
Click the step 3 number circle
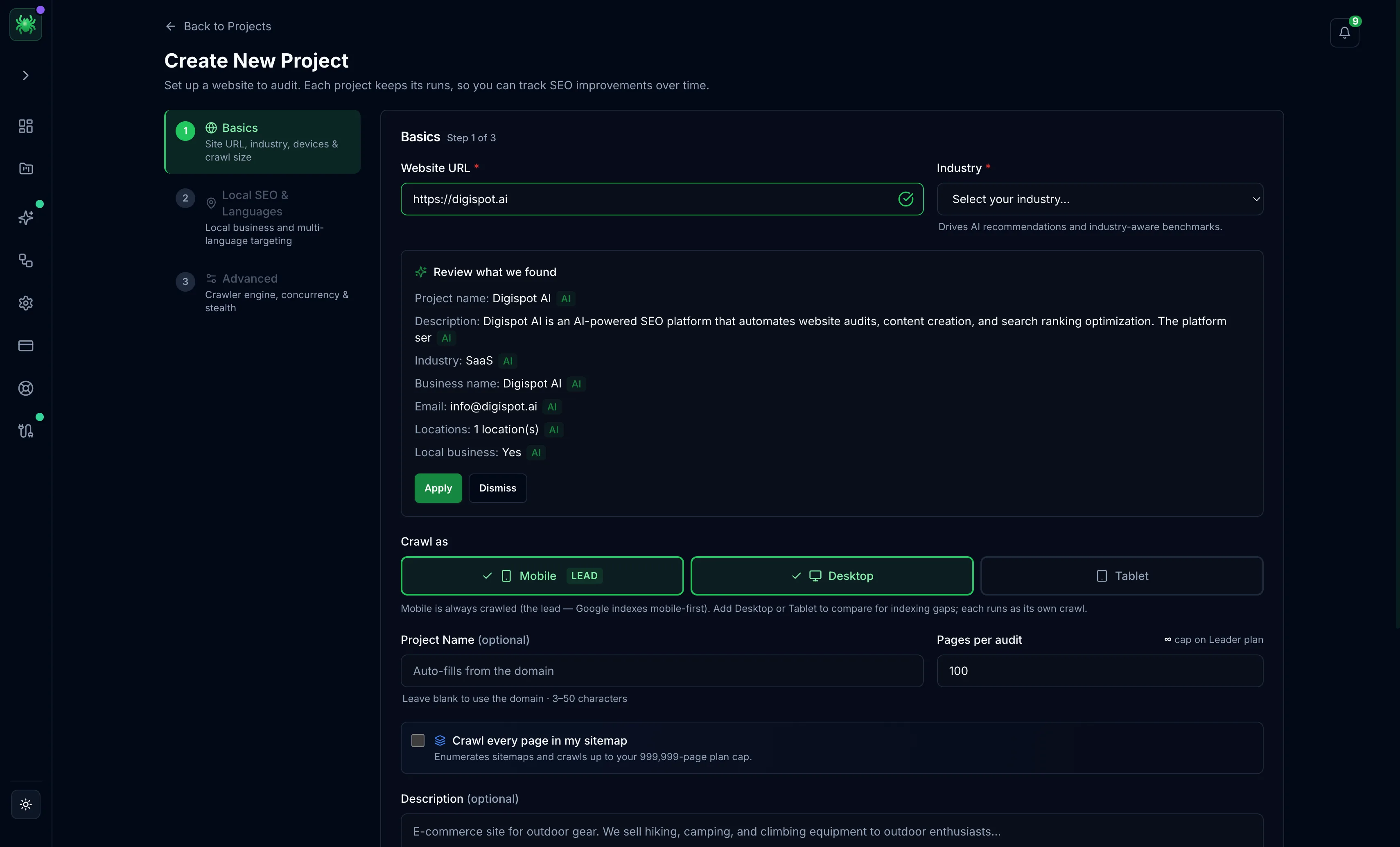pos(185,282)
